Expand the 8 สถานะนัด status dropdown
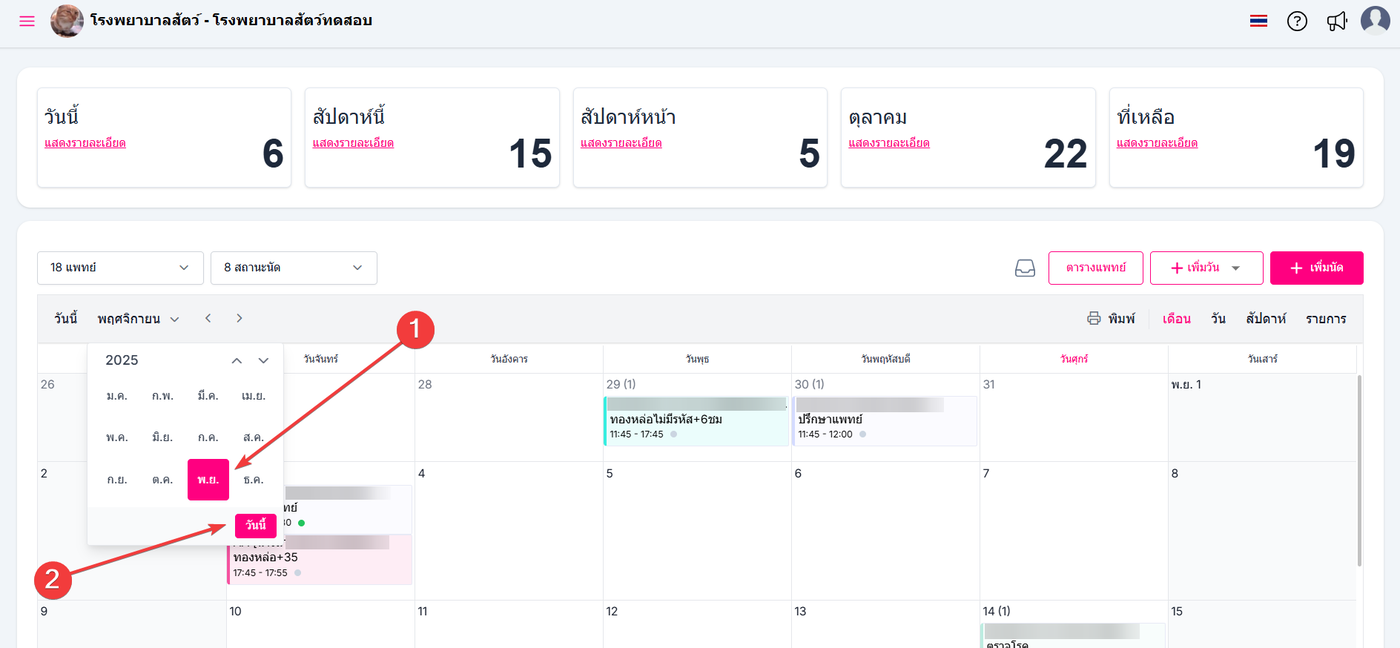 click(x=293, y=268)
